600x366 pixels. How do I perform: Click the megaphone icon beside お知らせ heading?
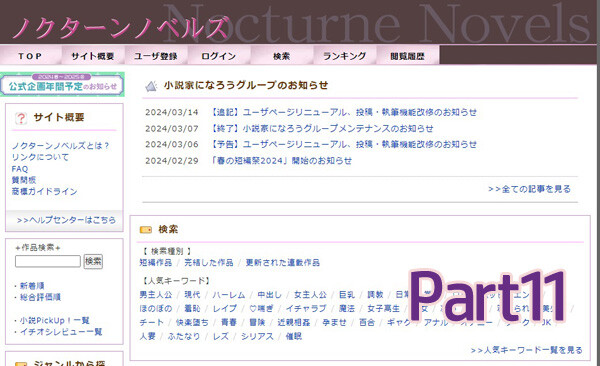(x=151, y=86)
